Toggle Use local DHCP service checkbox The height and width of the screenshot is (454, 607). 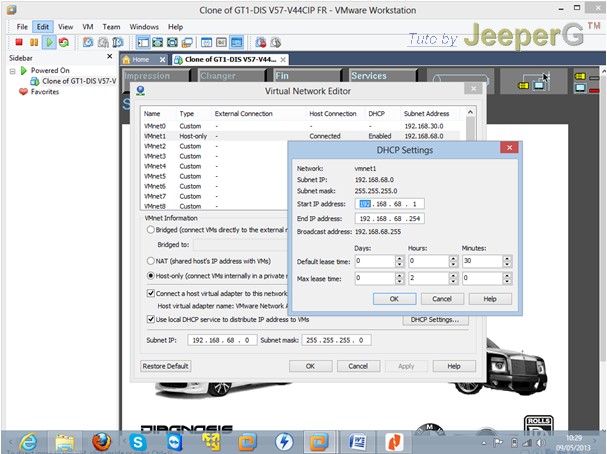click(x=151, y=319)
